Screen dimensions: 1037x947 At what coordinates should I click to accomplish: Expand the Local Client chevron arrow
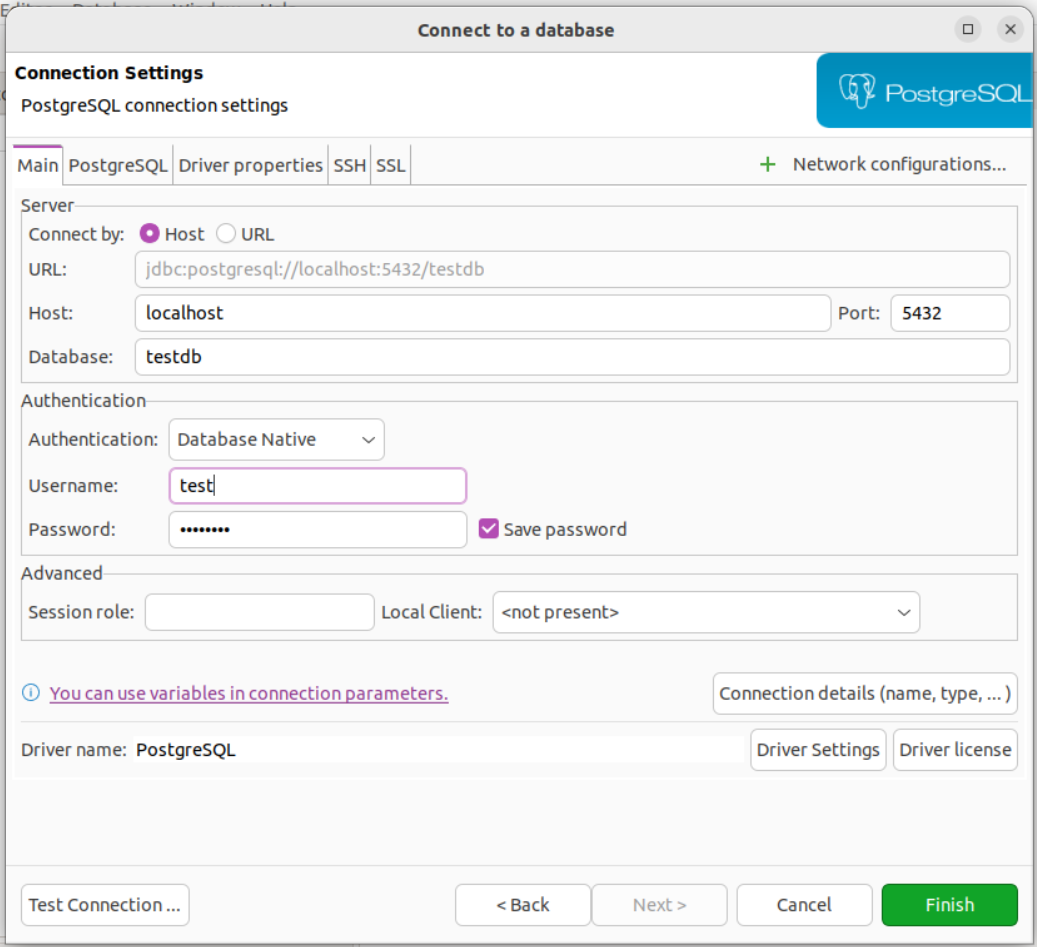click(x=905, y=612)
